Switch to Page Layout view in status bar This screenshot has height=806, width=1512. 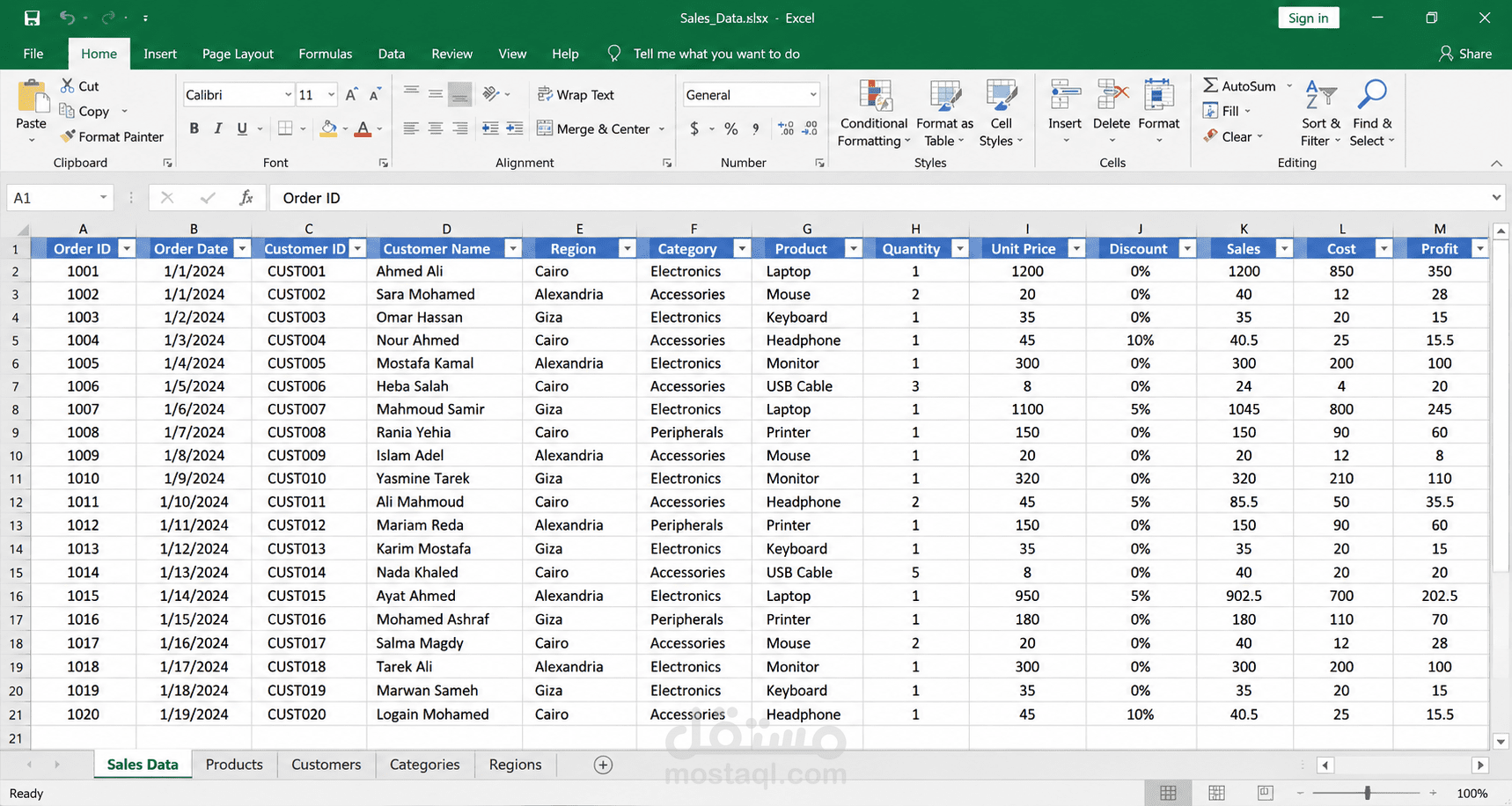tap(1216, 793)
